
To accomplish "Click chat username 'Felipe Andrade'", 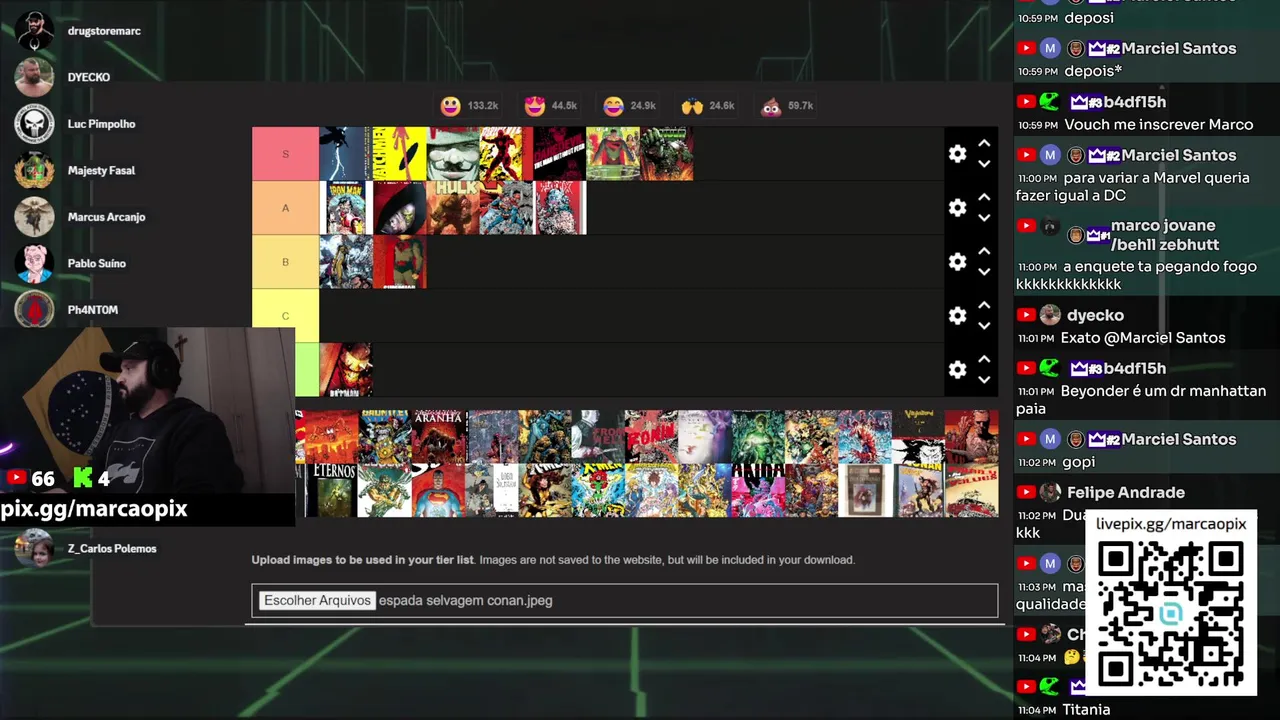I will 1126,492.
